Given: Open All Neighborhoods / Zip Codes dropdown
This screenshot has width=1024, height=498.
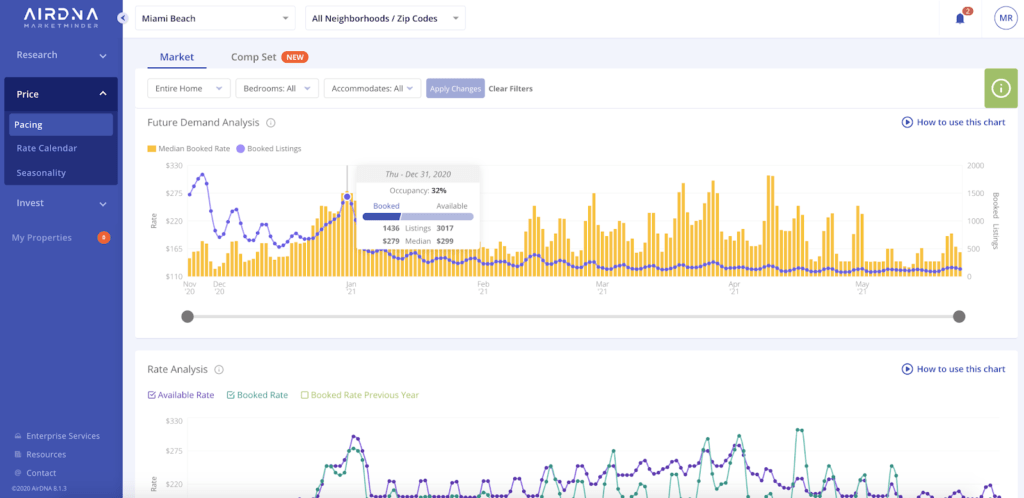Looking at the screenshot, I should point(385,18).
